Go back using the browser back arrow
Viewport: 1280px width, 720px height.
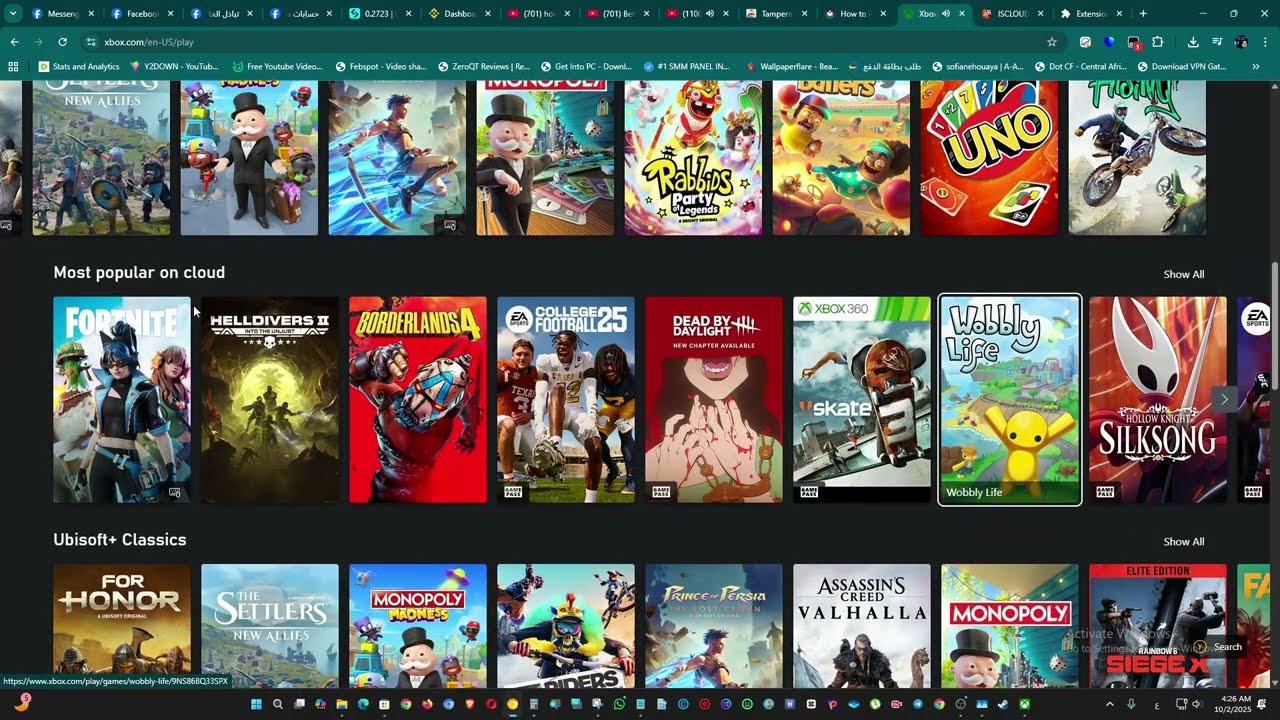[14, 42]
